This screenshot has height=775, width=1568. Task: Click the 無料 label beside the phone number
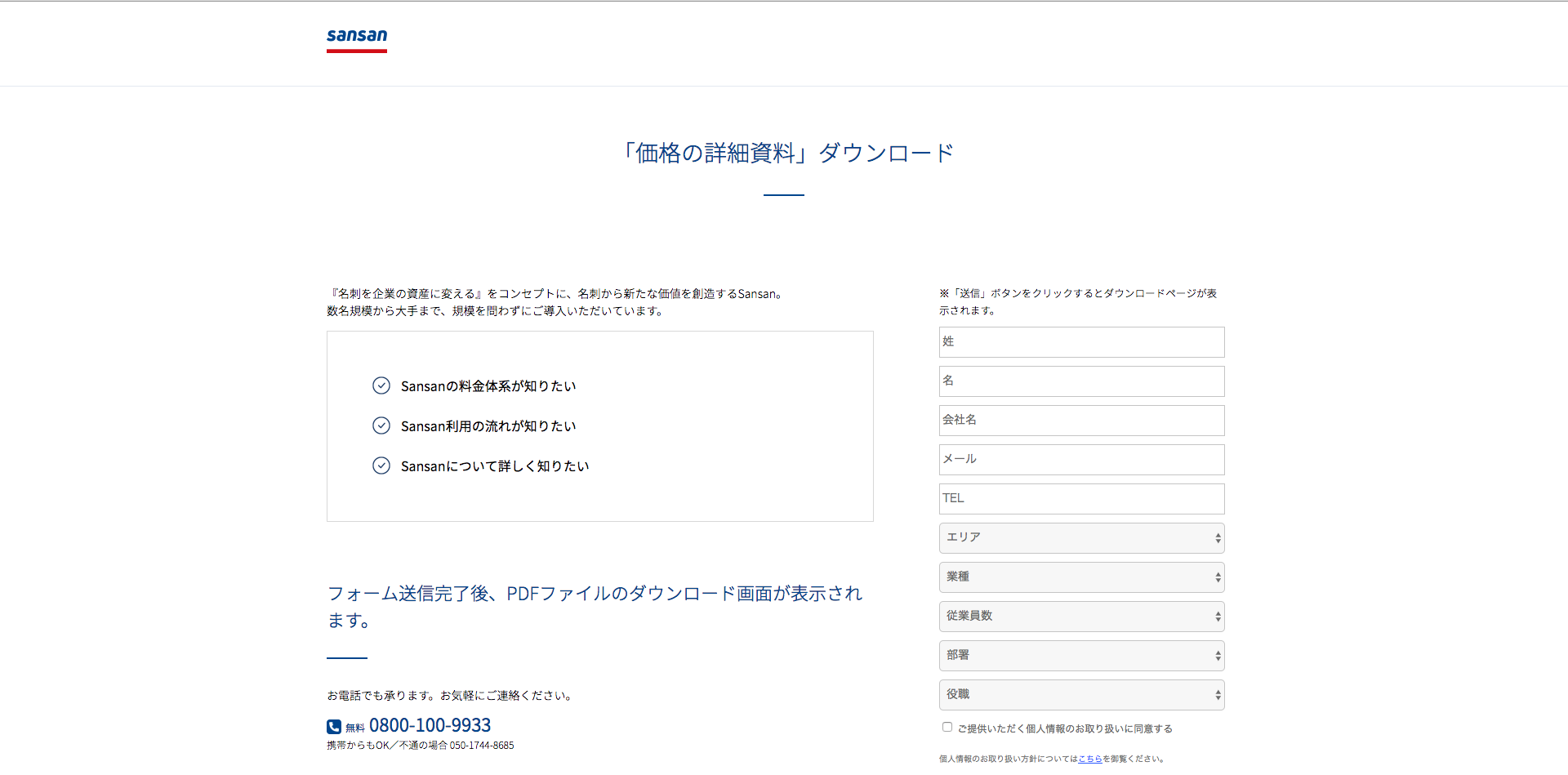[355, 728]
